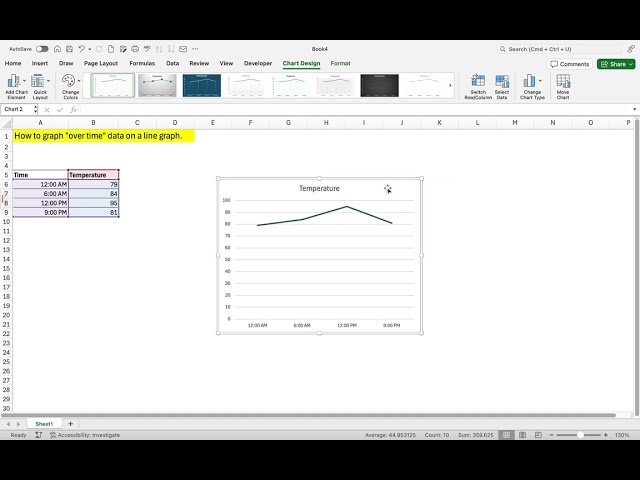Switch to the Normal view icon
Image resolution: width=640 pixels, height=480 pixels.
click(507, 435)
